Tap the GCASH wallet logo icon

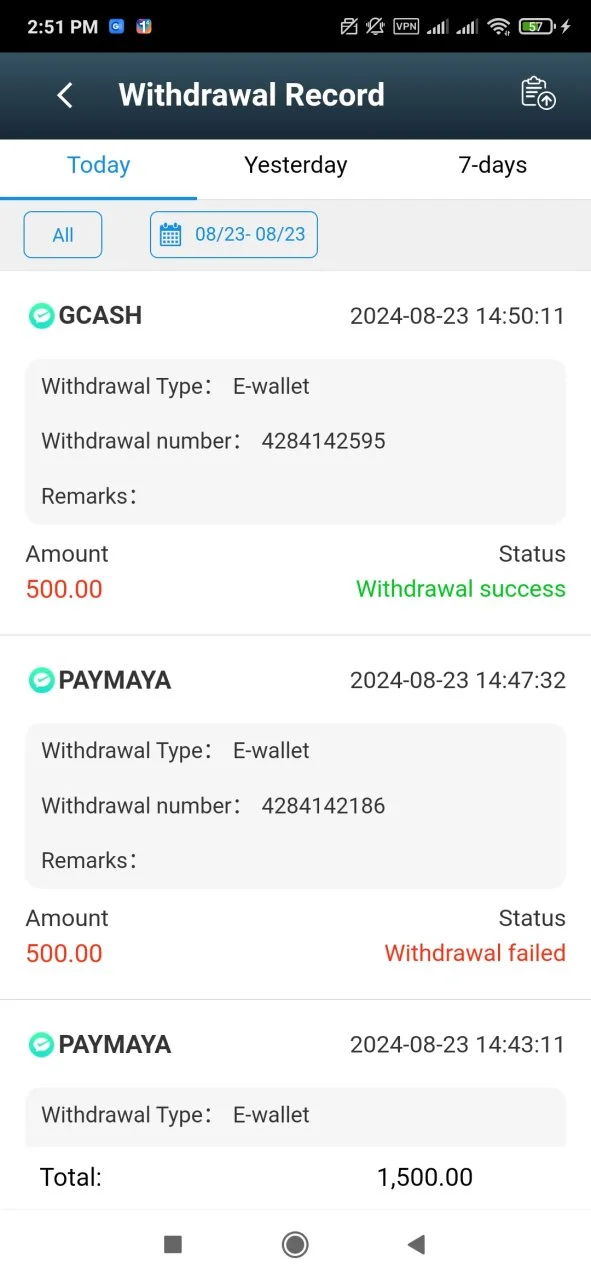pyautogui.click(x=41, y=316)
